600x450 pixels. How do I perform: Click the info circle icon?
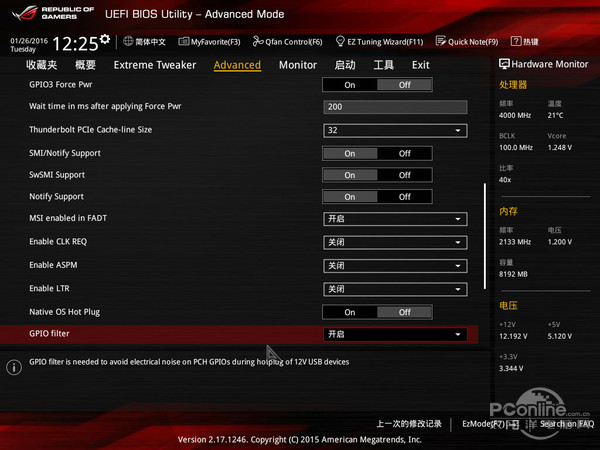pos(14,367)
